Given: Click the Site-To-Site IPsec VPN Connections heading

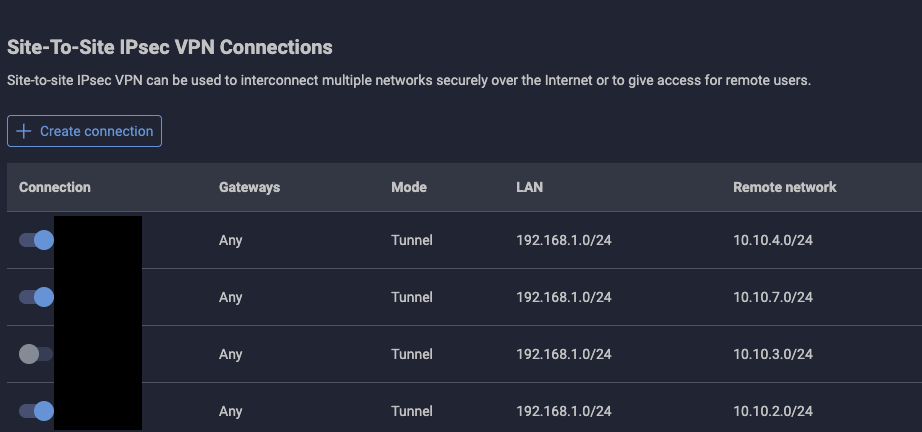Looking at the screenshot, I should point(170,47).
